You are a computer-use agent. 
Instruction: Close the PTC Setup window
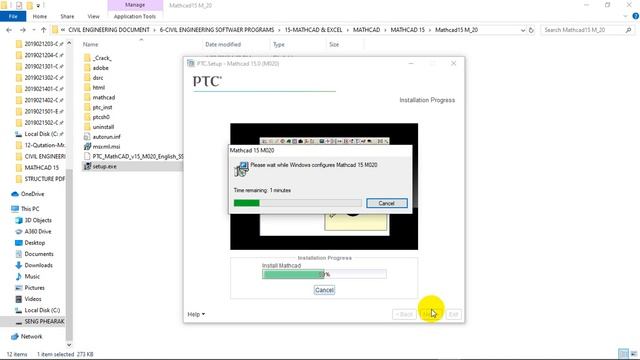point(453,63)
